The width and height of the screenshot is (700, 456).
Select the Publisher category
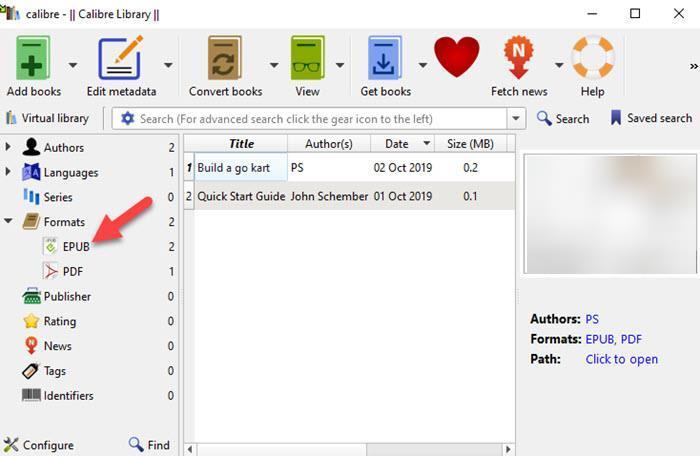click(x=67, y=296)
